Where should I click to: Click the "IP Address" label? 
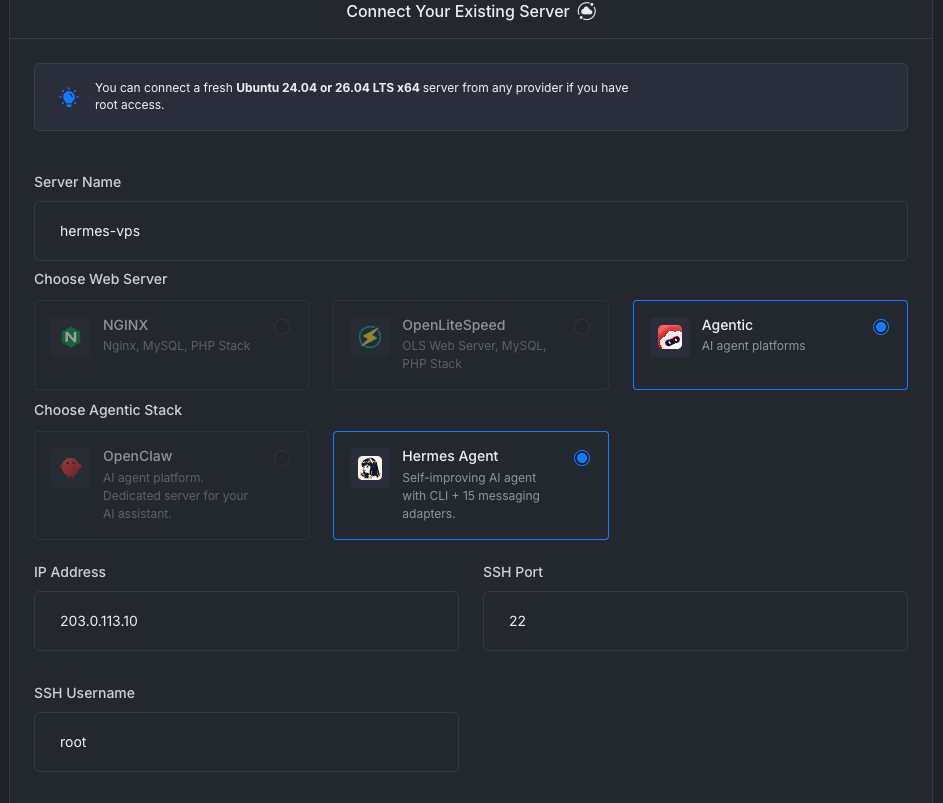tap(70, 572)
